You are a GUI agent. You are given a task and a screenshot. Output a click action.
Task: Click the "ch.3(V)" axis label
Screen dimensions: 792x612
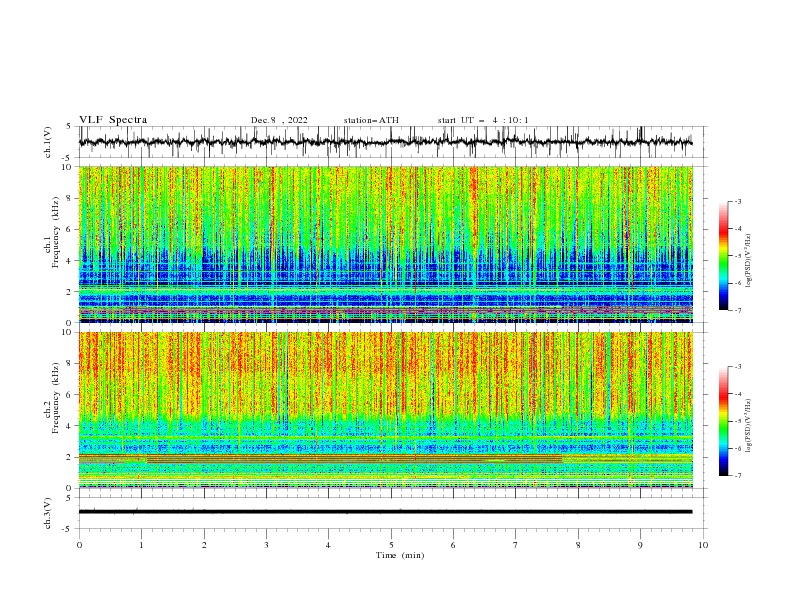pos(48,513)
